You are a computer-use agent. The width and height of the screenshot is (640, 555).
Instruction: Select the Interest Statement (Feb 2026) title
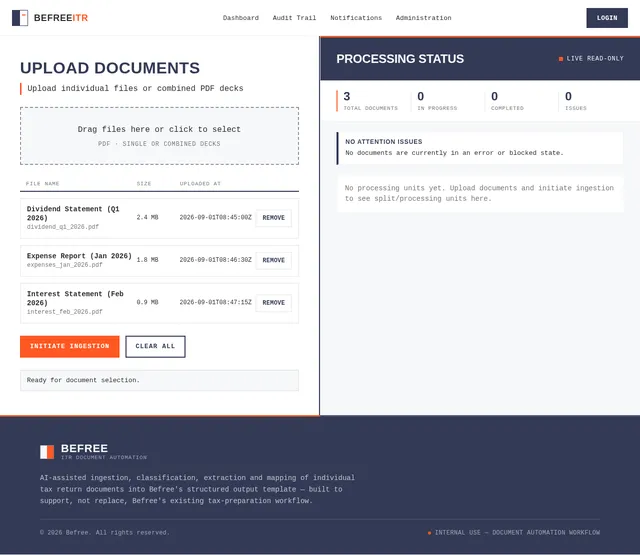75,298
